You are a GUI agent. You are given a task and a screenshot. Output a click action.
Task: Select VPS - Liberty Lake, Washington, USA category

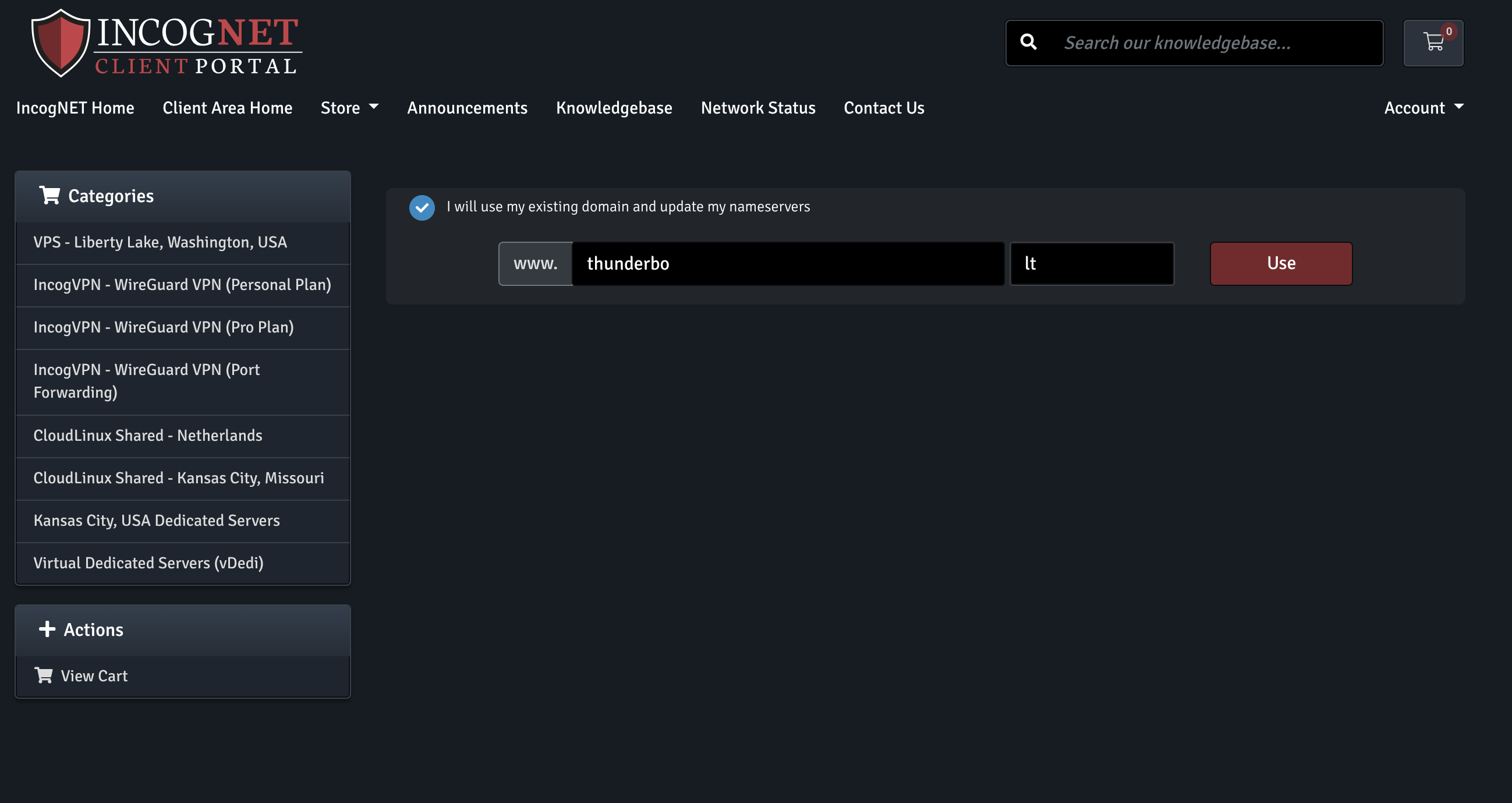[x=183, y=242]
